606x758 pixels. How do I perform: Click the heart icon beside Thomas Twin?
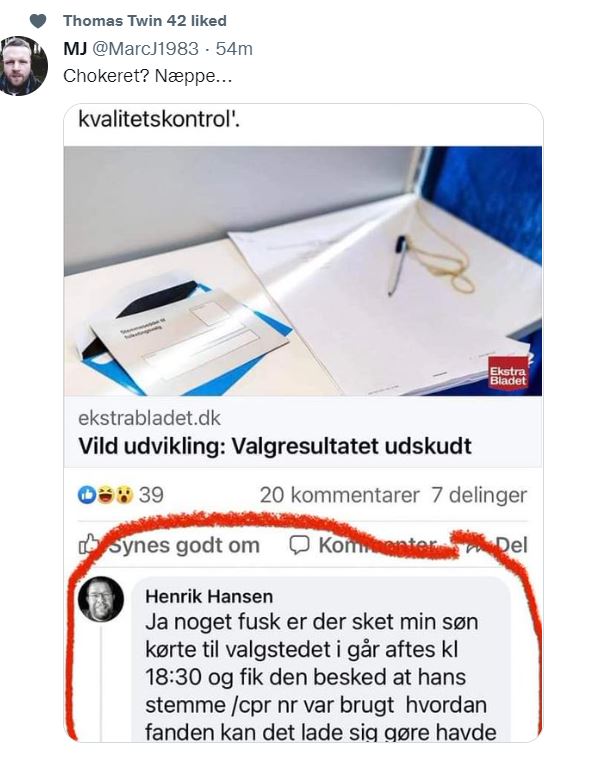click(38, 21)
